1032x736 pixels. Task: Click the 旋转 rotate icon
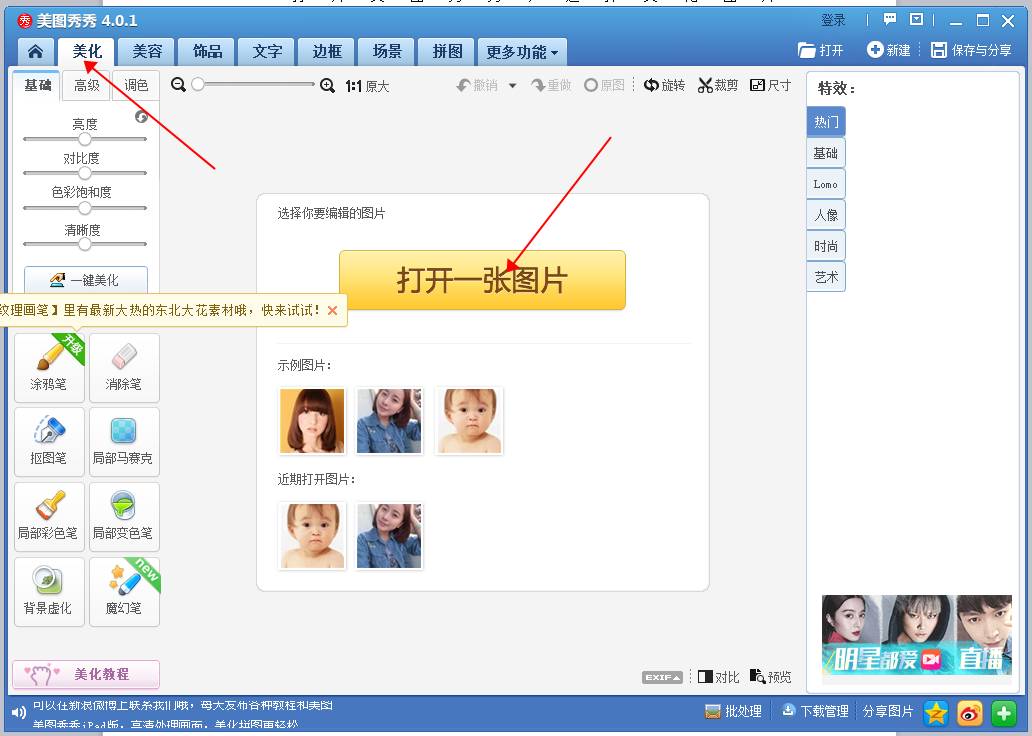[x=664, y=85]
